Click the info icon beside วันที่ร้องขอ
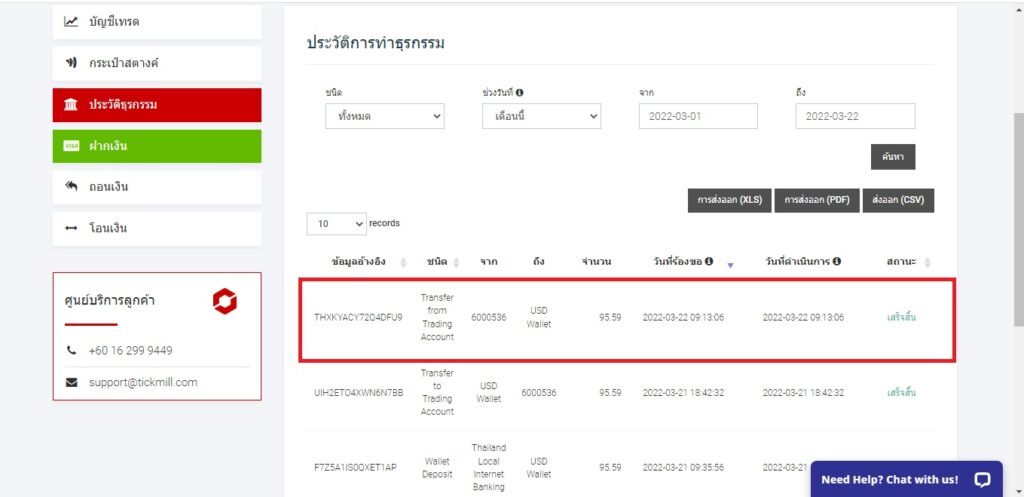Screen dimensions: 1024x497 (709, 262)
